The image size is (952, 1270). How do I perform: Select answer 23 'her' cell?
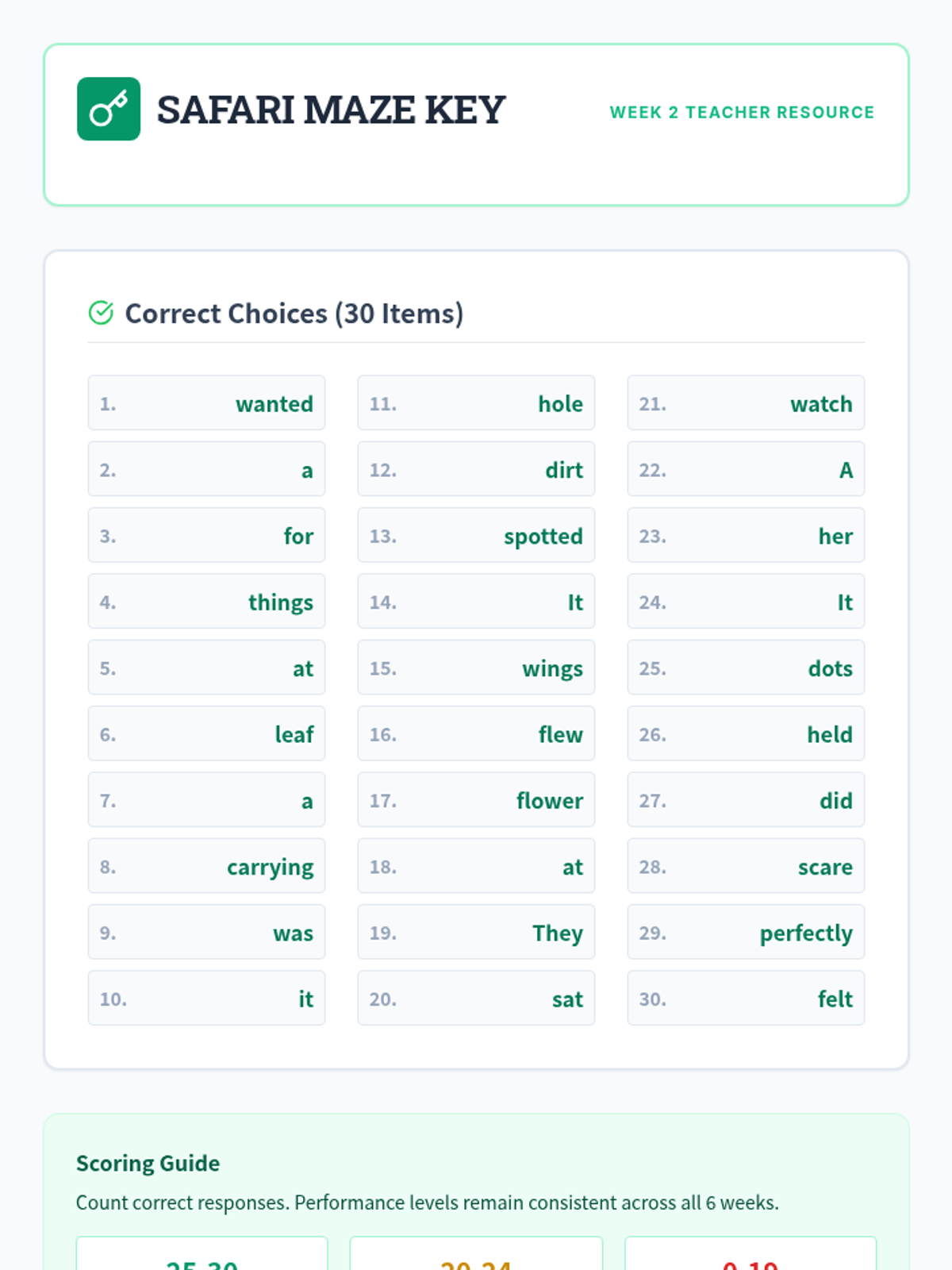tap(746, 536)
